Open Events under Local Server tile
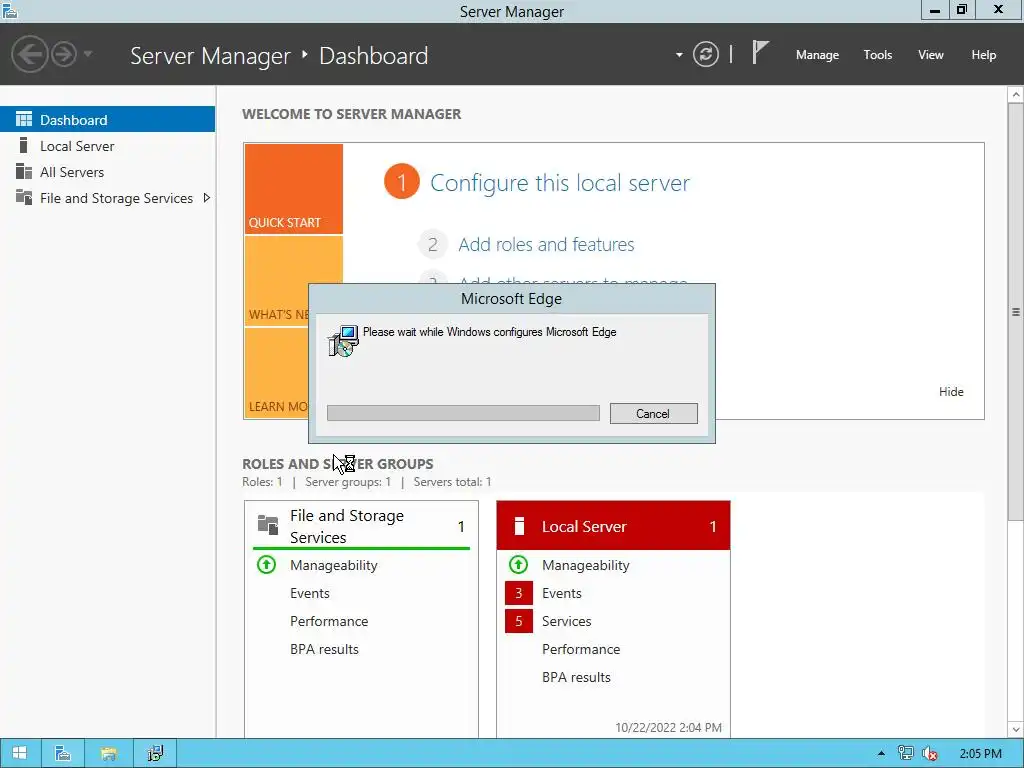The width and height of the screenshot is (1024, 768). 562,593
